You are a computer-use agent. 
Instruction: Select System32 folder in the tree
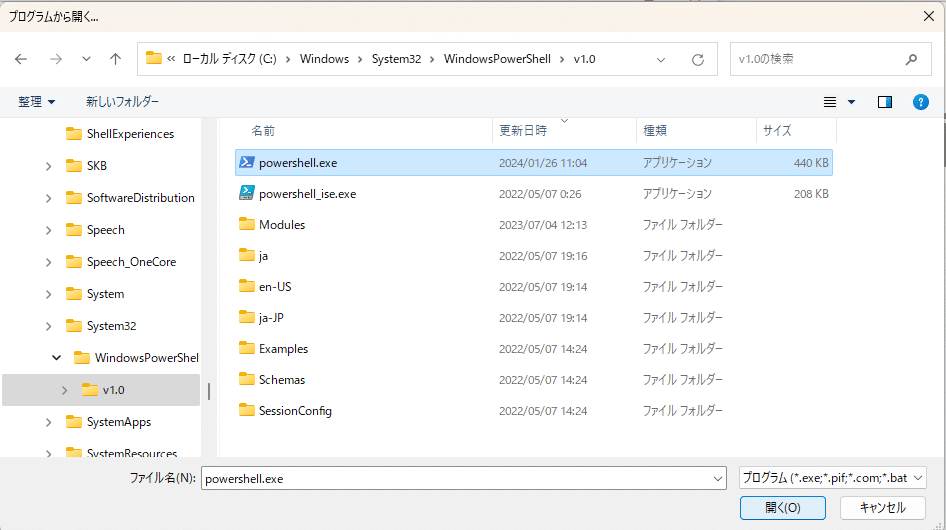coord(112,326)
